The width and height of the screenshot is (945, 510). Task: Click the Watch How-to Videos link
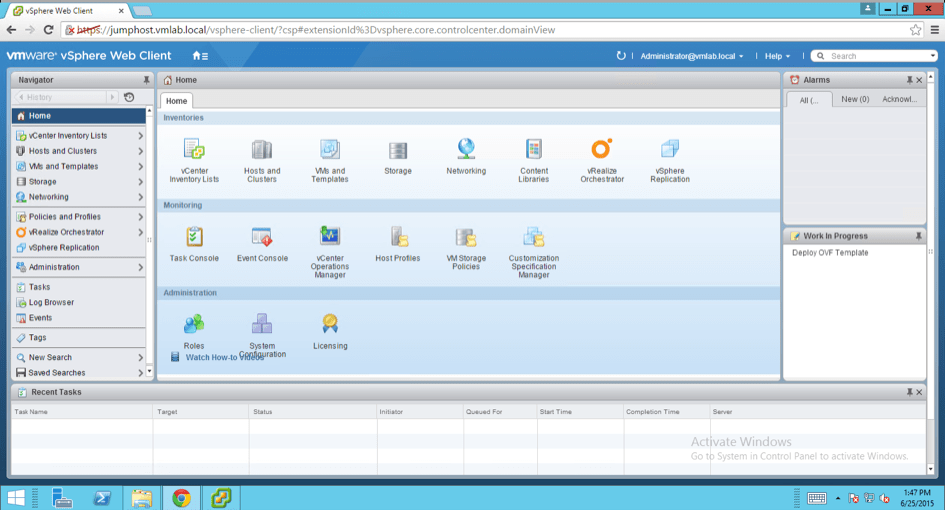[x=224, y=357]
